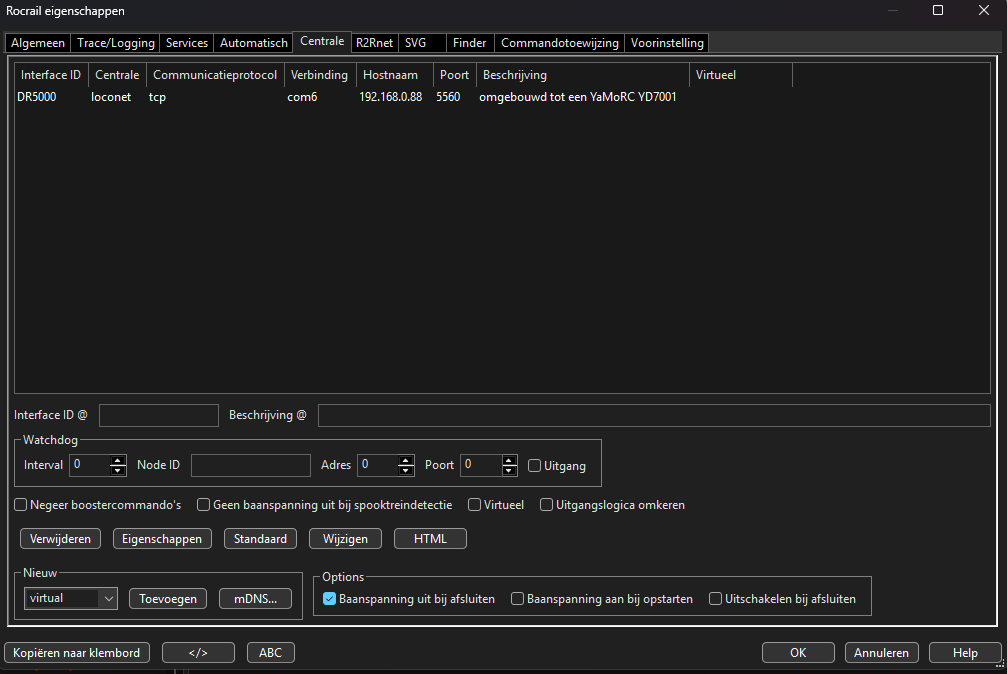
Task: Open the Nieuw virtual dropdown
Action: (x=71, y=598)
